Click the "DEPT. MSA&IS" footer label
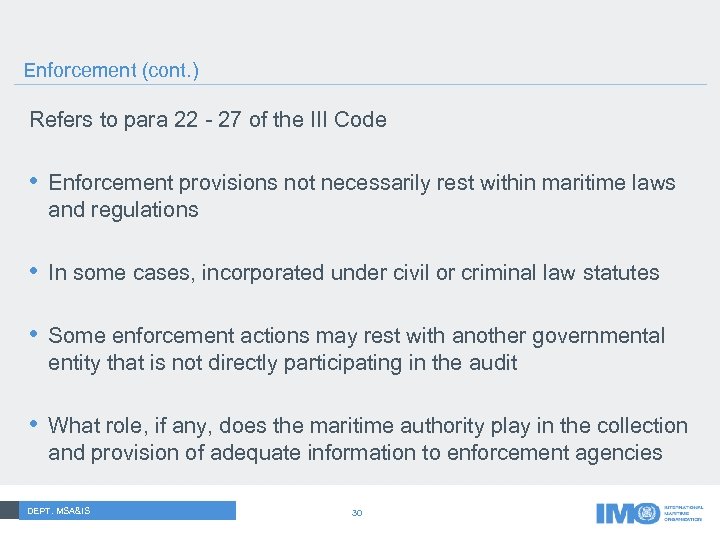Screen dimensions: 720x540 [59, 512]
